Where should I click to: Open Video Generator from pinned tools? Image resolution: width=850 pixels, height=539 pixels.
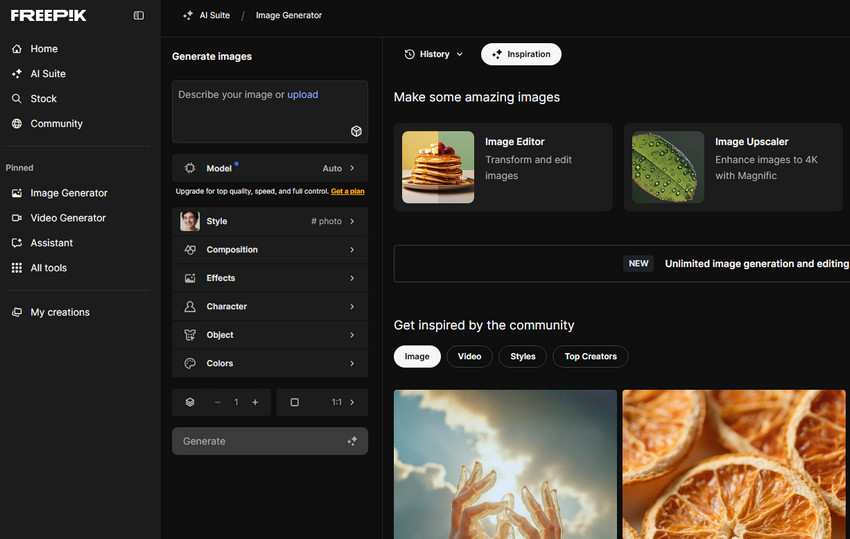pos(68,218)
